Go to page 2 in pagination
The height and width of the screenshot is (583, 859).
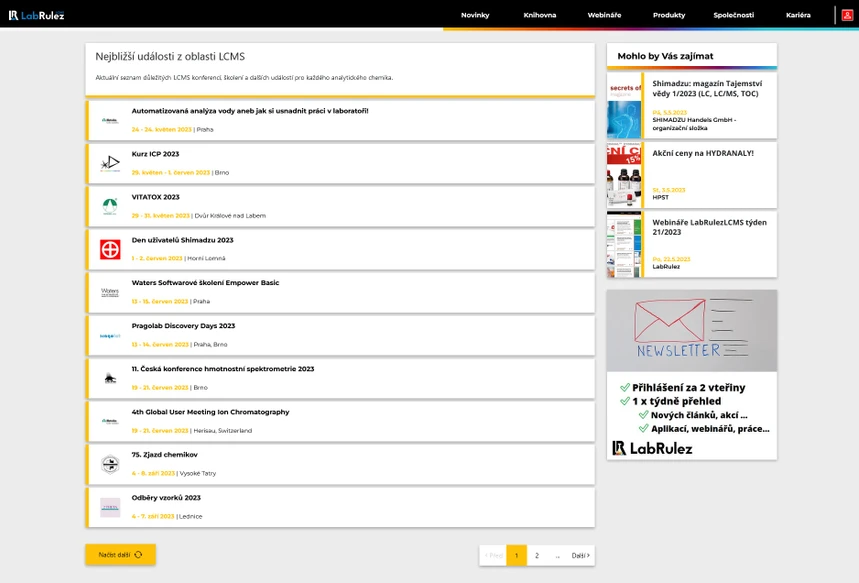[537, 555]
